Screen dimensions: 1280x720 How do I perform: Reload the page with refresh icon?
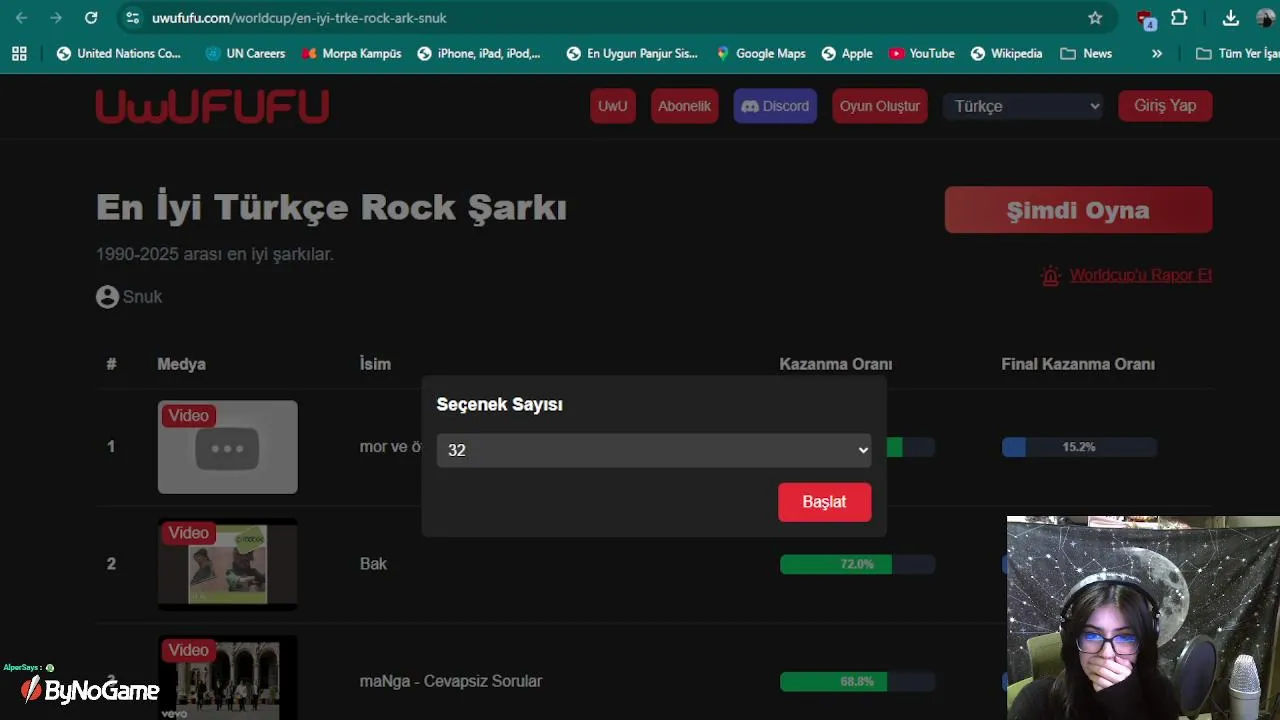point(91,18)
